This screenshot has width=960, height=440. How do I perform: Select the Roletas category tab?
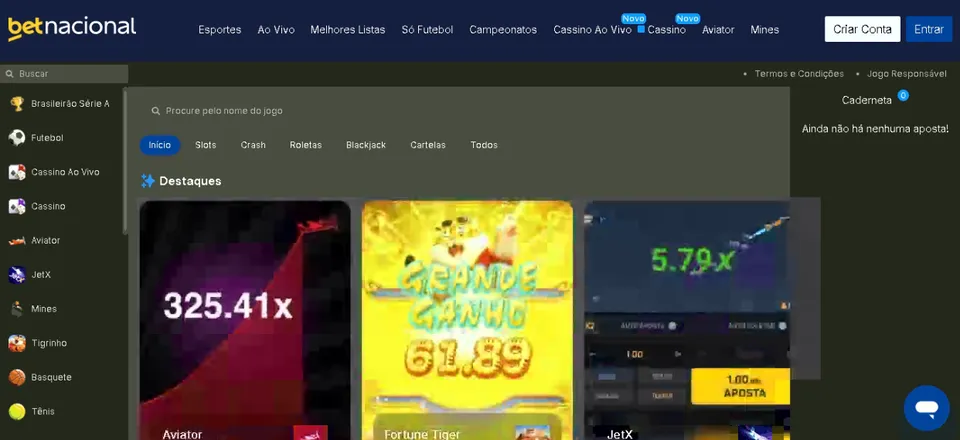[x=306, y=145]
